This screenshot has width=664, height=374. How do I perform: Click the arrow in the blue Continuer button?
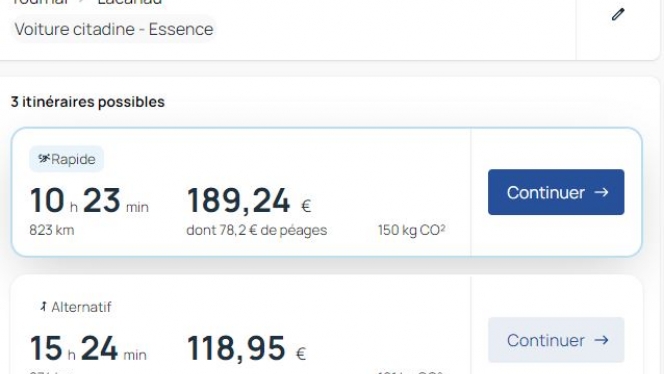pyautogui.click(x=601, y=192)
